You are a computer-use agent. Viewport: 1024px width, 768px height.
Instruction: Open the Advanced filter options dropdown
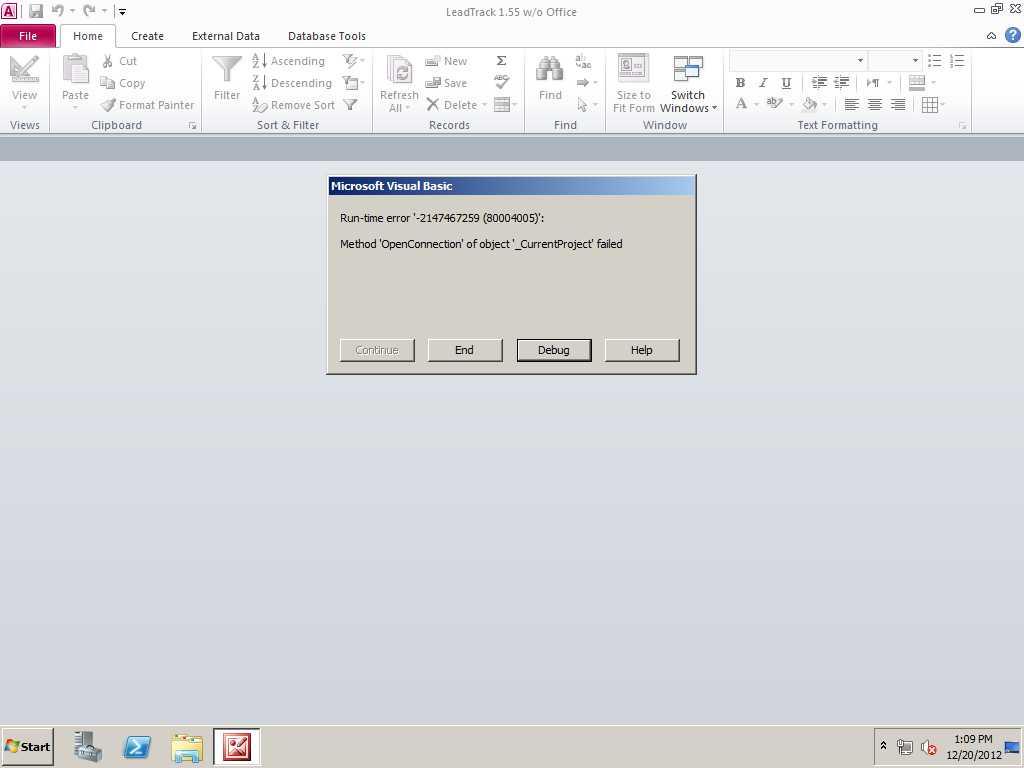coord(353,83)
